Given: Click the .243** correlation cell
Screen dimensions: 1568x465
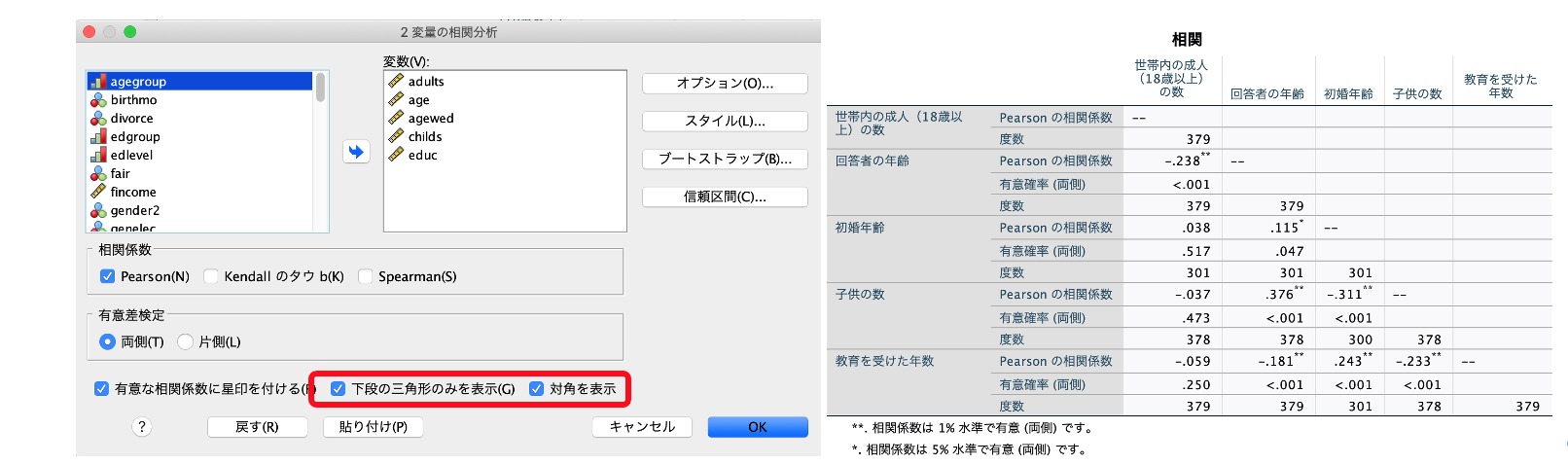Looking at the screenshot, I should [1354, 361].
